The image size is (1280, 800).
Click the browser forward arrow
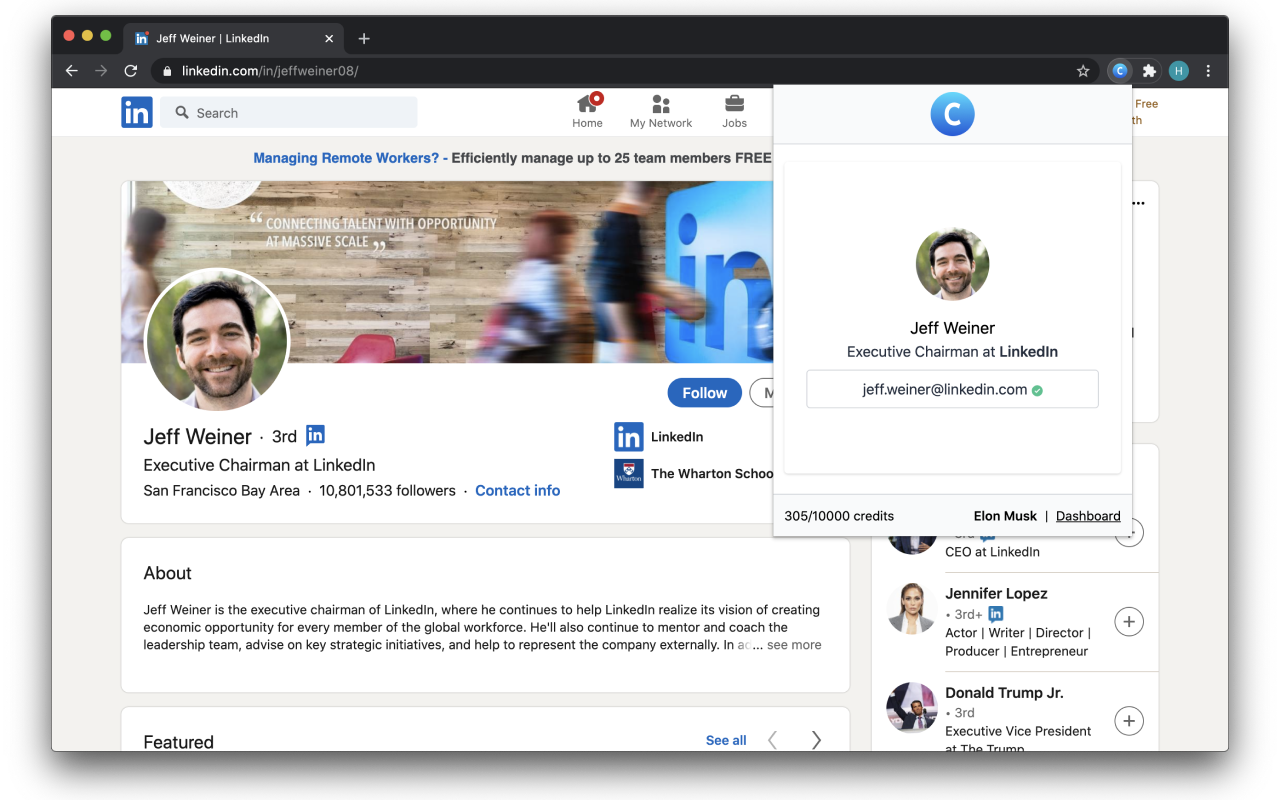click(x=100, y=71)
